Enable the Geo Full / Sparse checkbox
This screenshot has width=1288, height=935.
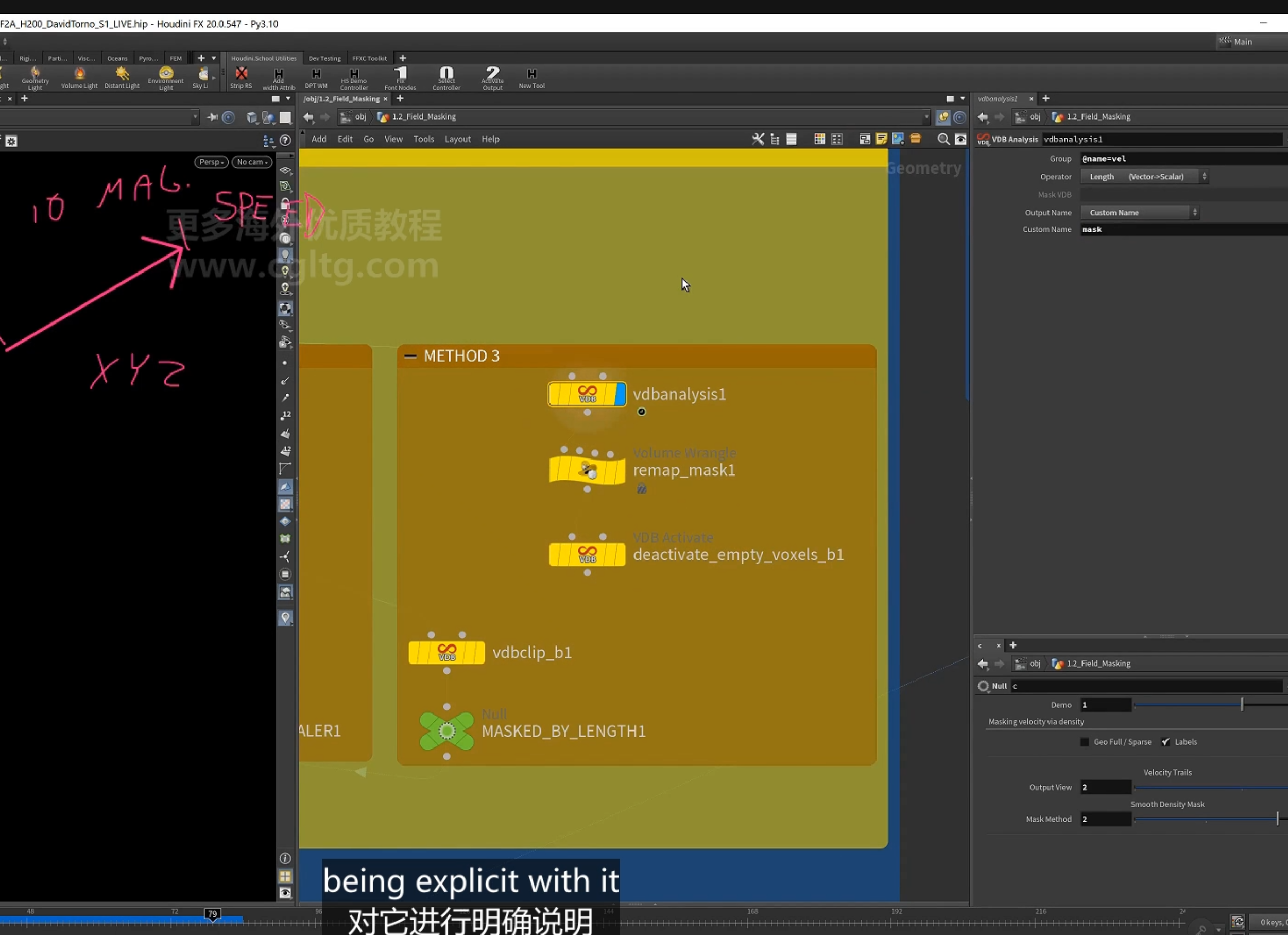pos(1085,742)
